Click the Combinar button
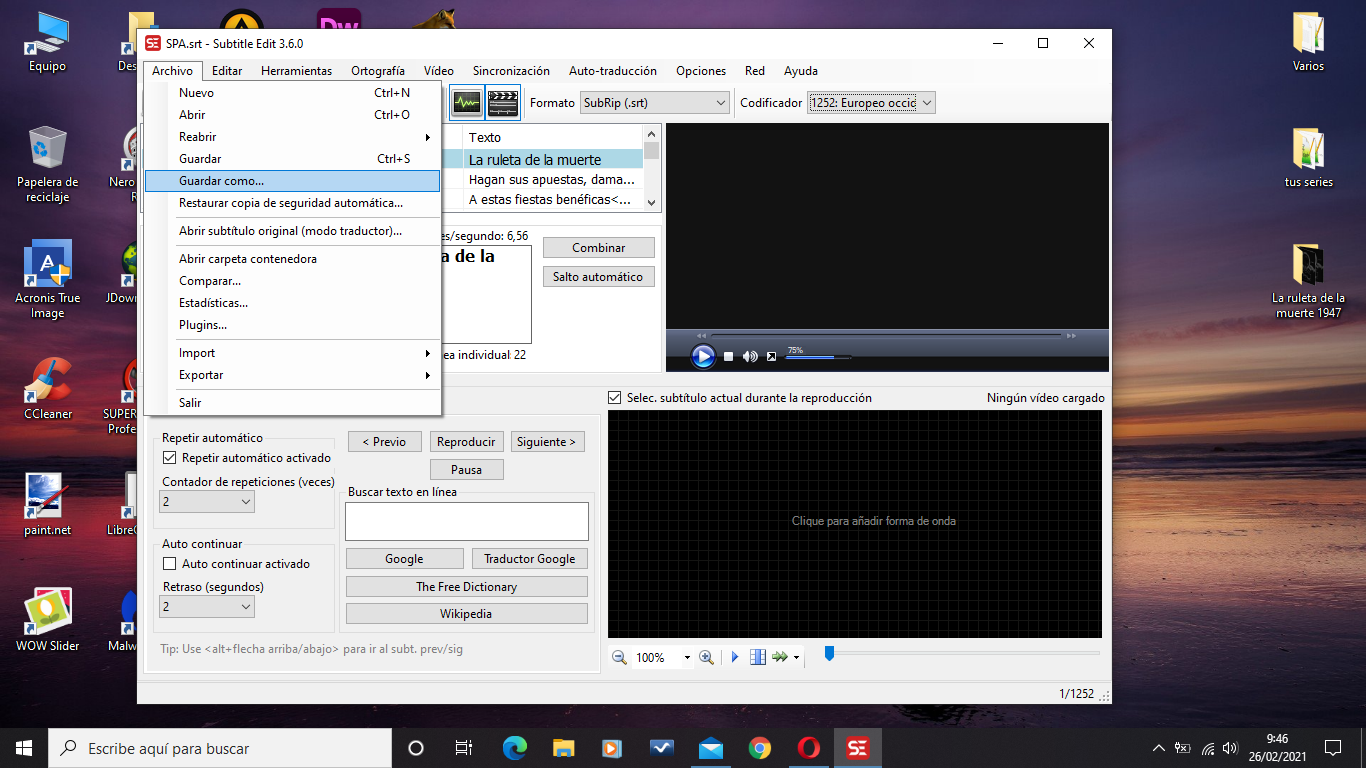 tap(599, 248)
